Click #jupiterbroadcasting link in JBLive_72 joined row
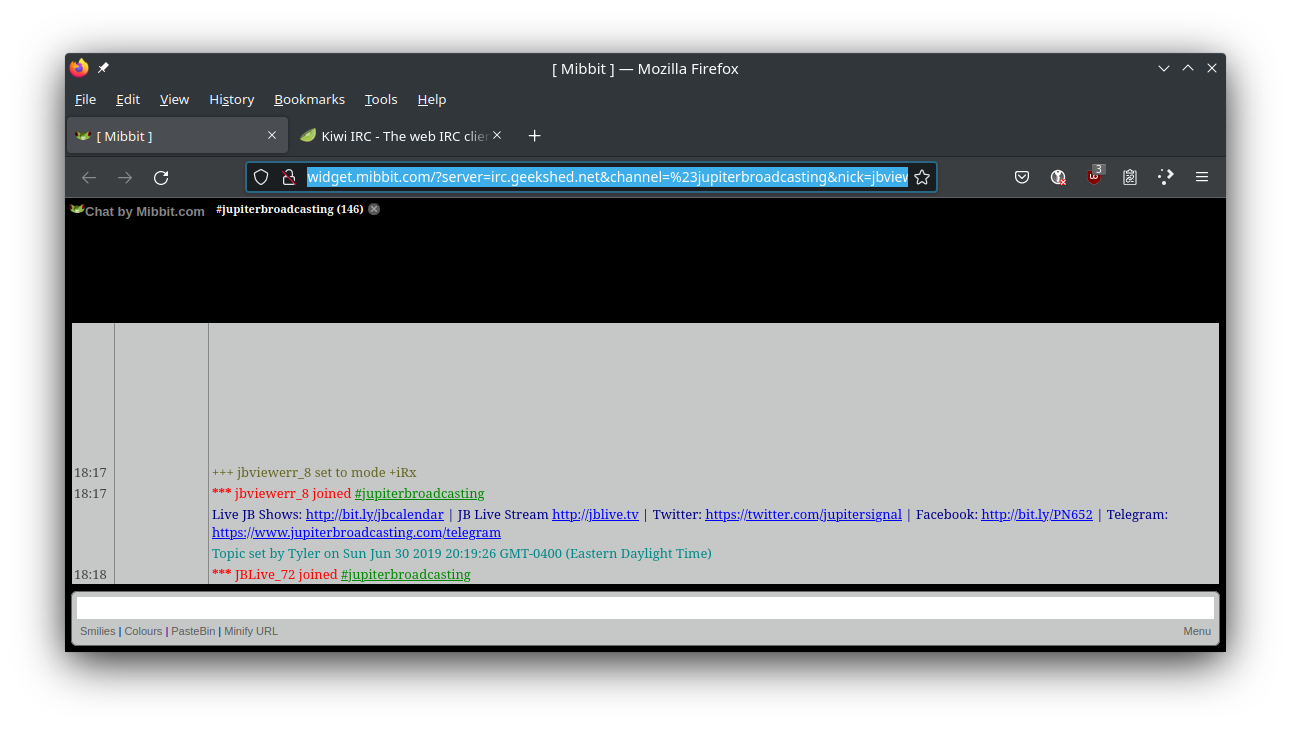The width and height of the screenshot is (1291, 729). click(x=405, y=574)
